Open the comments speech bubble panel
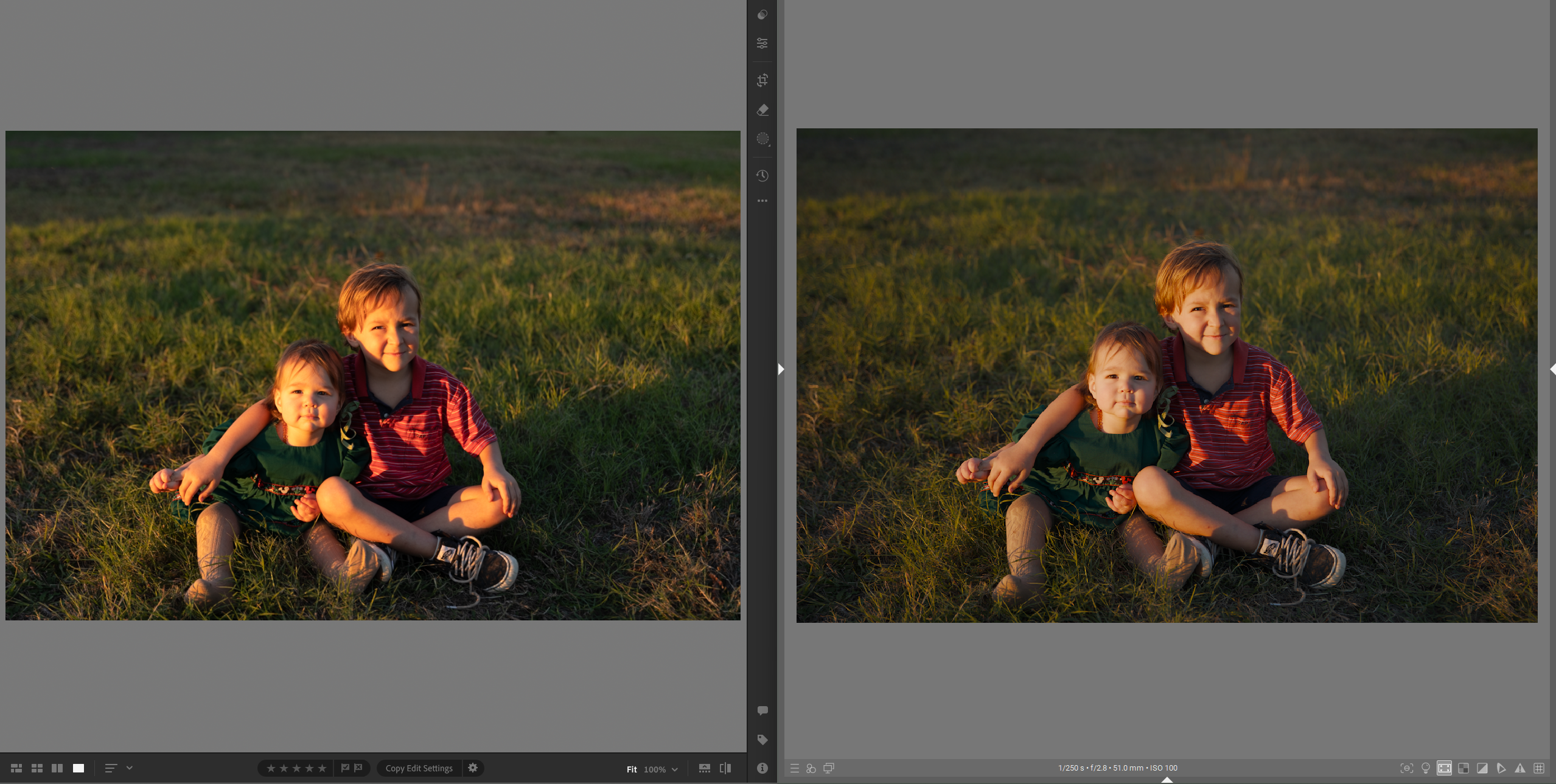 click(x=762, y=710)
